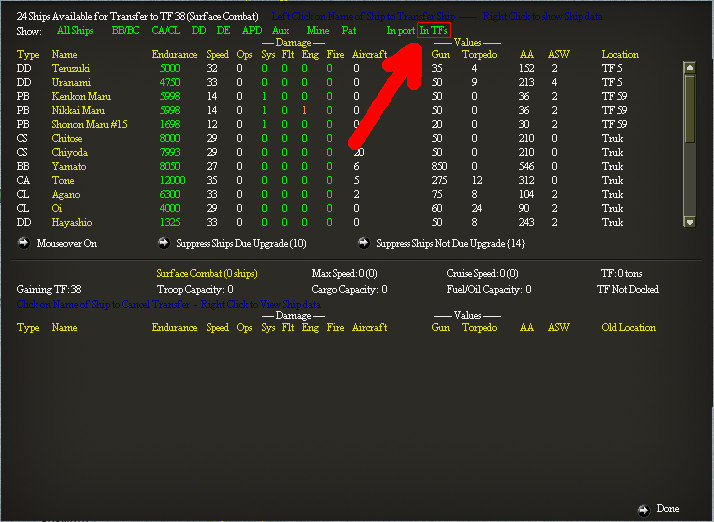The image size is (714, 522).
Task: Click Cargo Capacity: 0 text
Action: 349,289
